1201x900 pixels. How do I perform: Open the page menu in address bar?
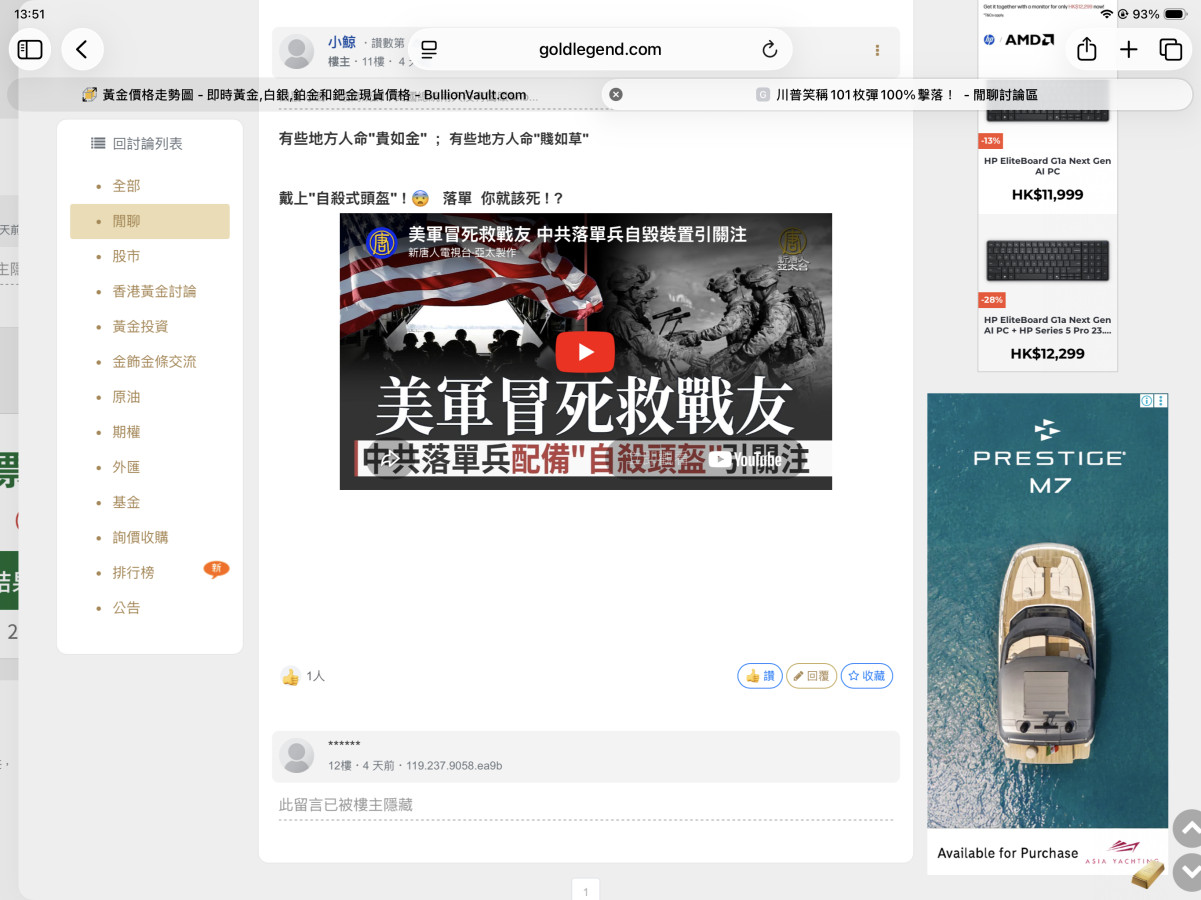coord(429,50)
